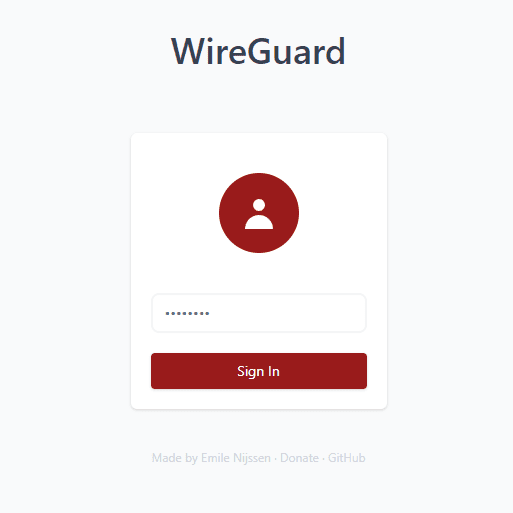The image size is (513, 513).
Task: Click the "Sign In" text label
Action: (258, 371)
